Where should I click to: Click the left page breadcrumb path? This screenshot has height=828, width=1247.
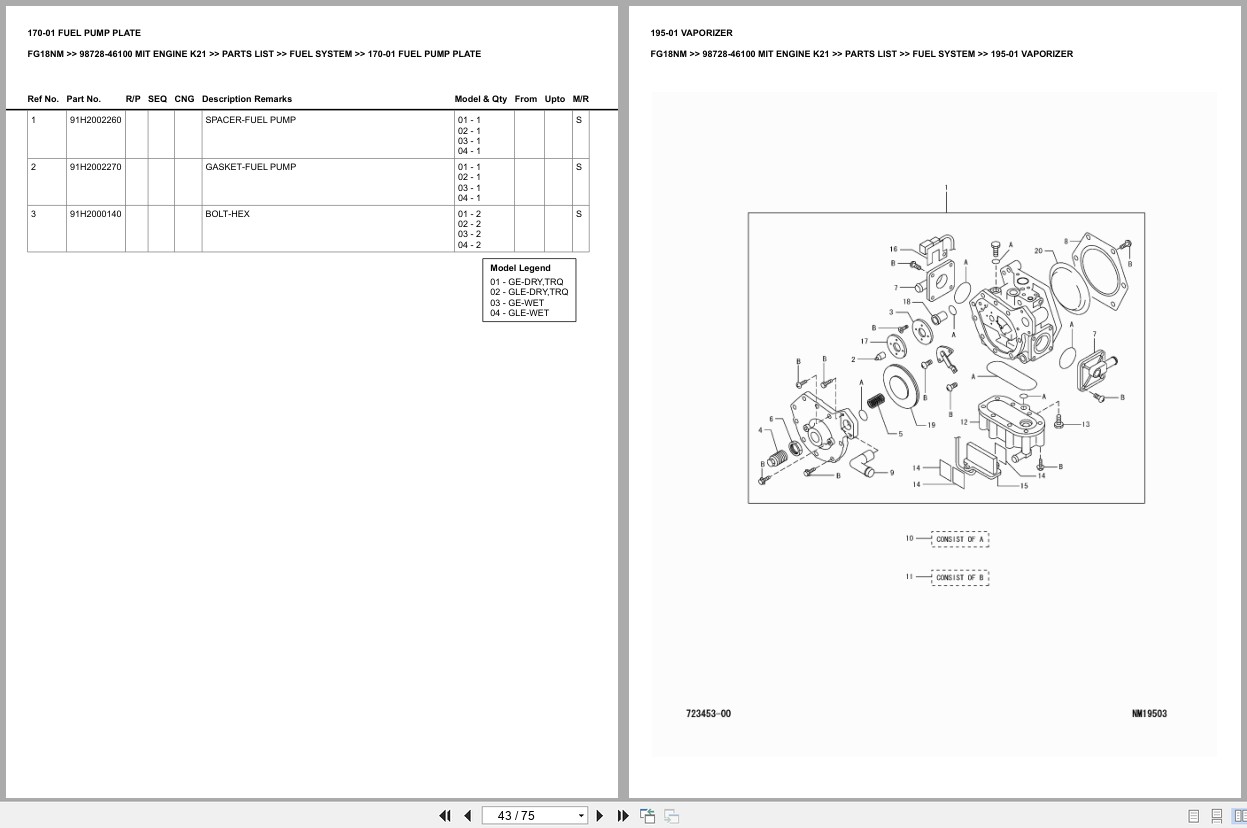pyautogui.click(x=254, y=54)
